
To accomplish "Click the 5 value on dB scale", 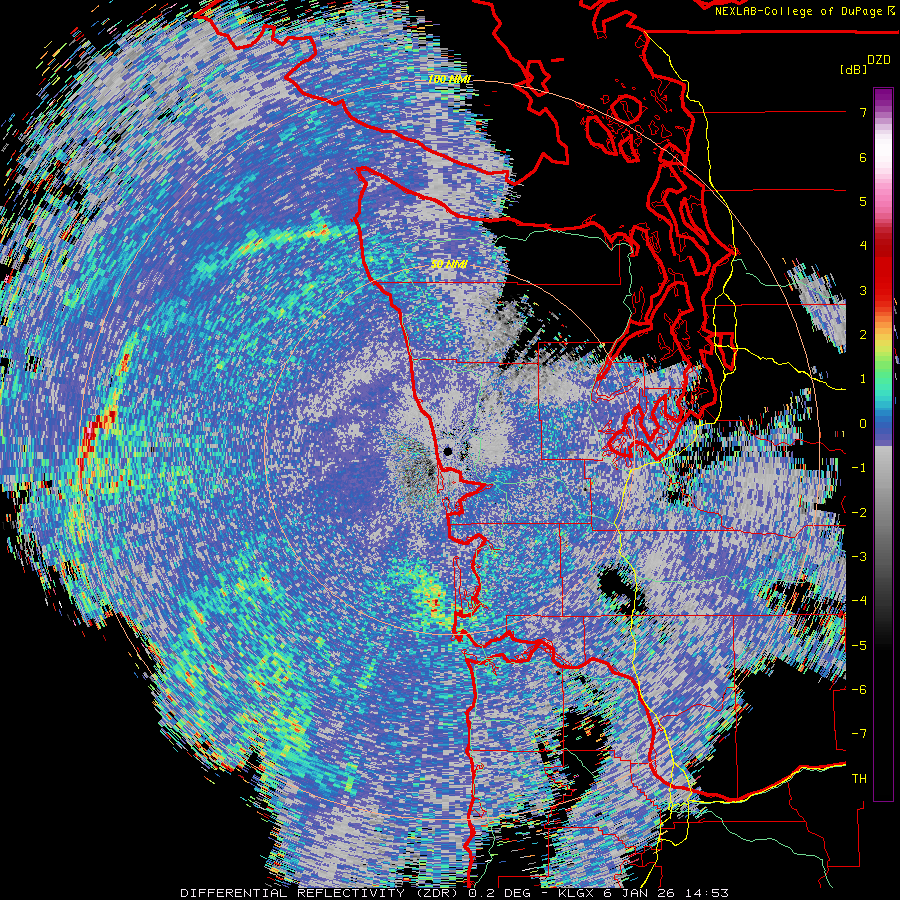I will click(x=863, y=201).
